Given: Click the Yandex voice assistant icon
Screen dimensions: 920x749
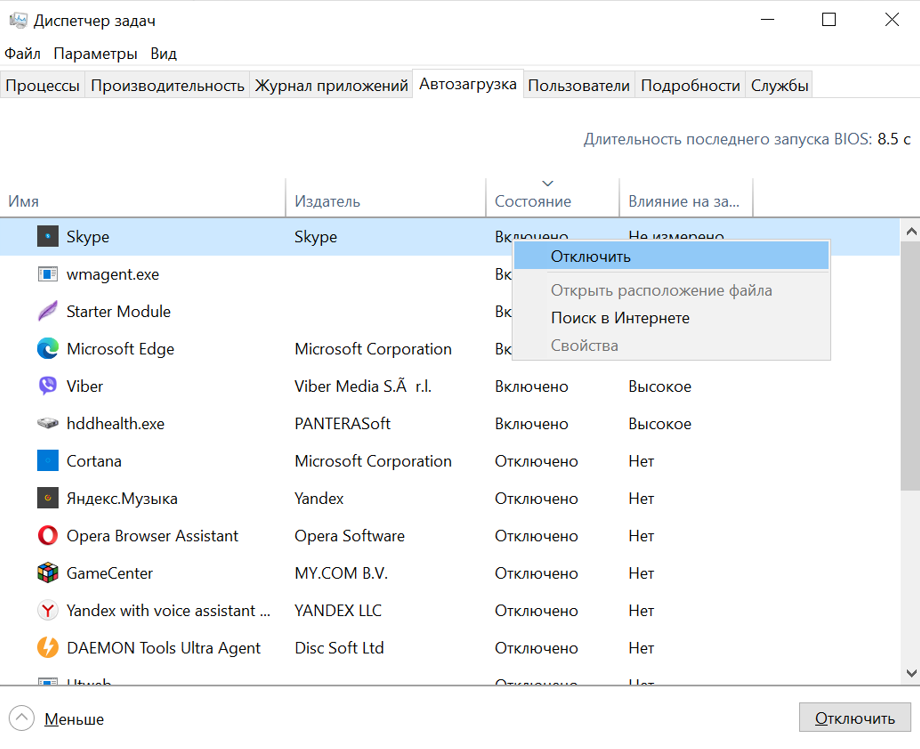Looking at the screenshot, I should click(x=48, y=611).
